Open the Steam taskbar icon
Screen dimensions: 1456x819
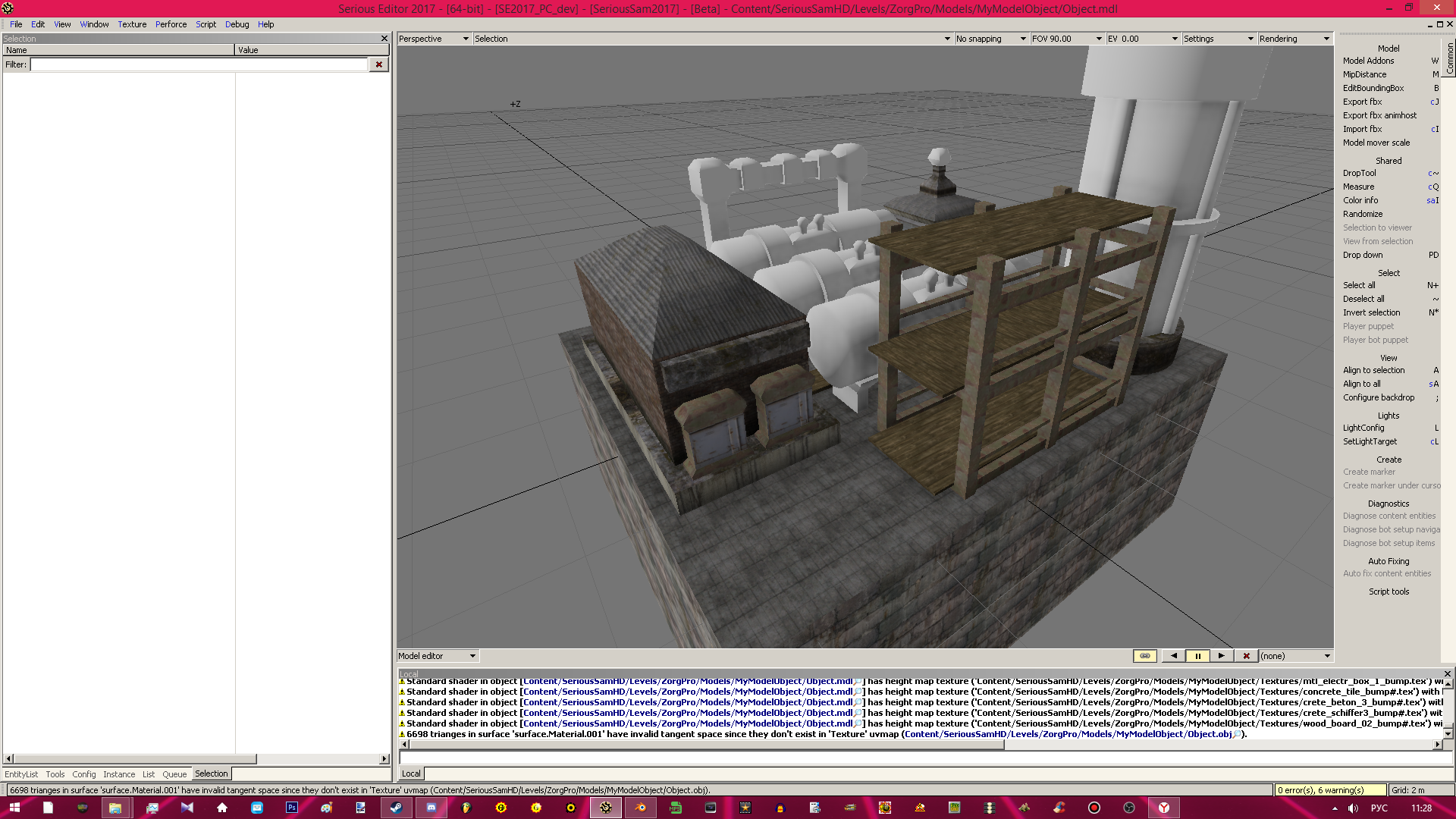click(x=396, y=808)
